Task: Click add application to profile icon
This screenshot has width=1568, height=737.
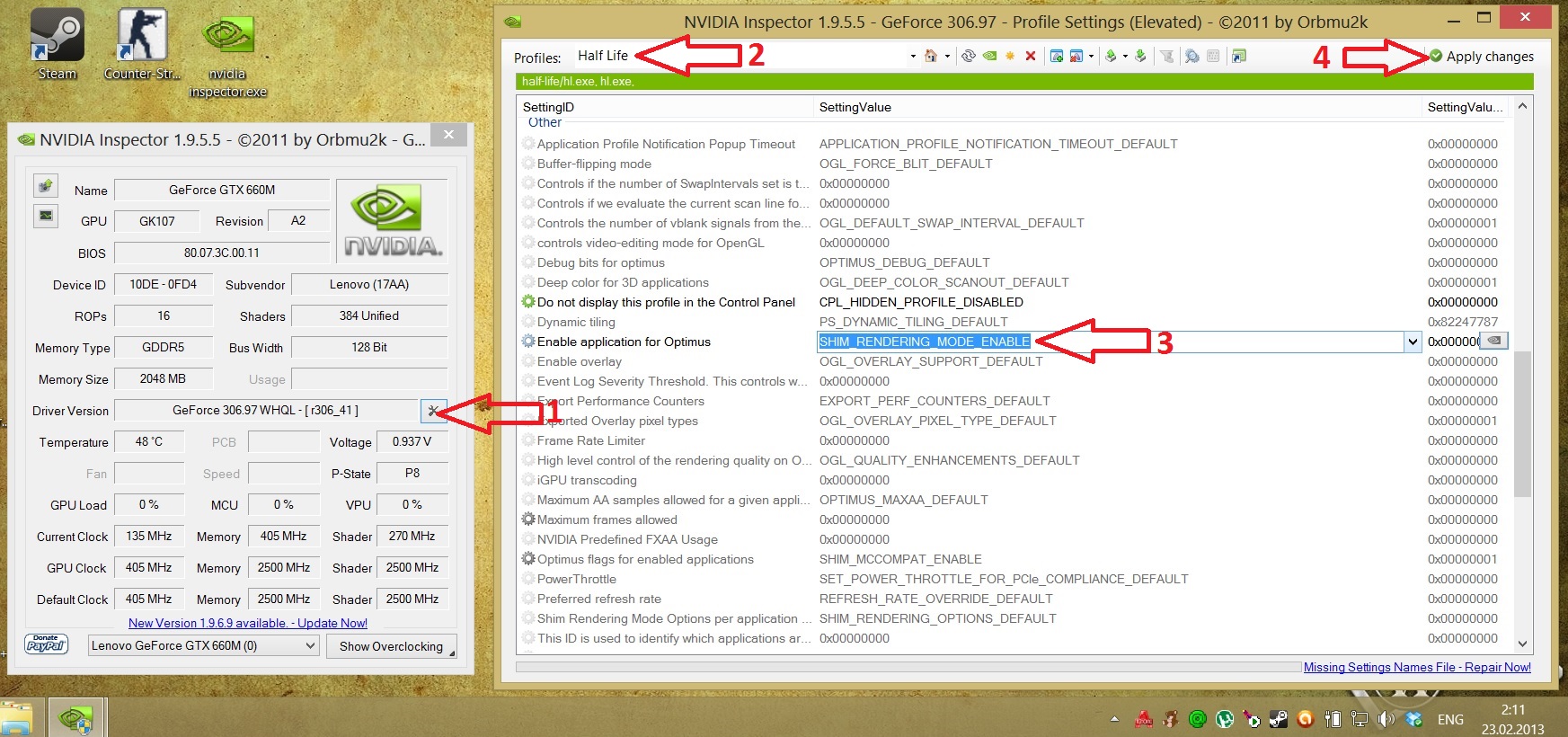Action: coord(1057,56)
